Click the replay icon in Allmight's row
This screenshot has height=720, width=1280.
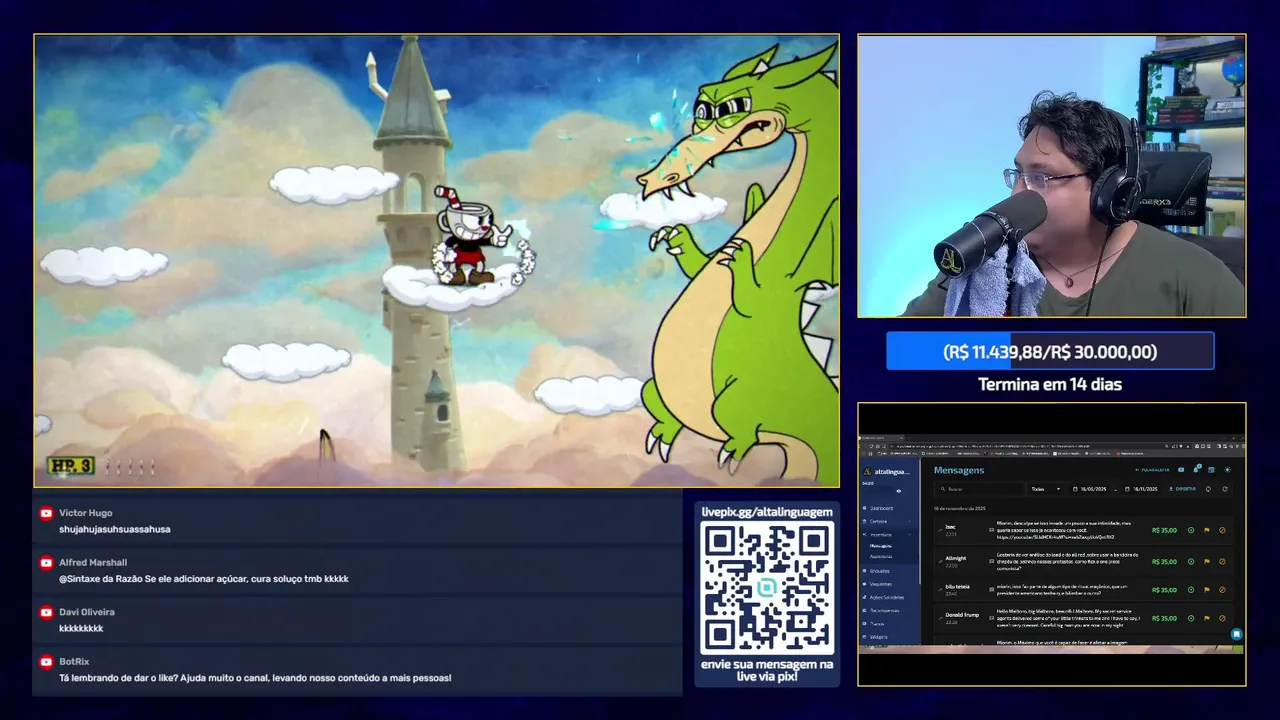pos(1191,561)
